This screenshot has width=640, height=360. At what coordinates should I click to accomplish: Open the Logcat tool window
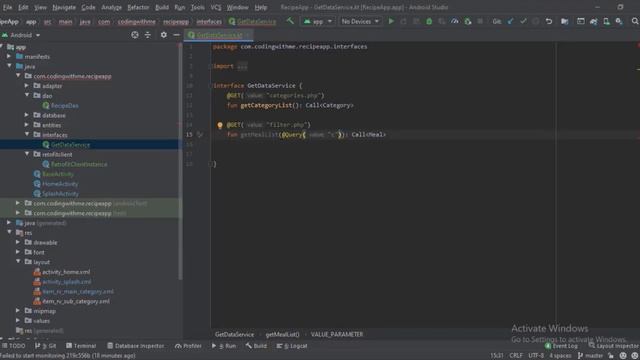point(292,346)
